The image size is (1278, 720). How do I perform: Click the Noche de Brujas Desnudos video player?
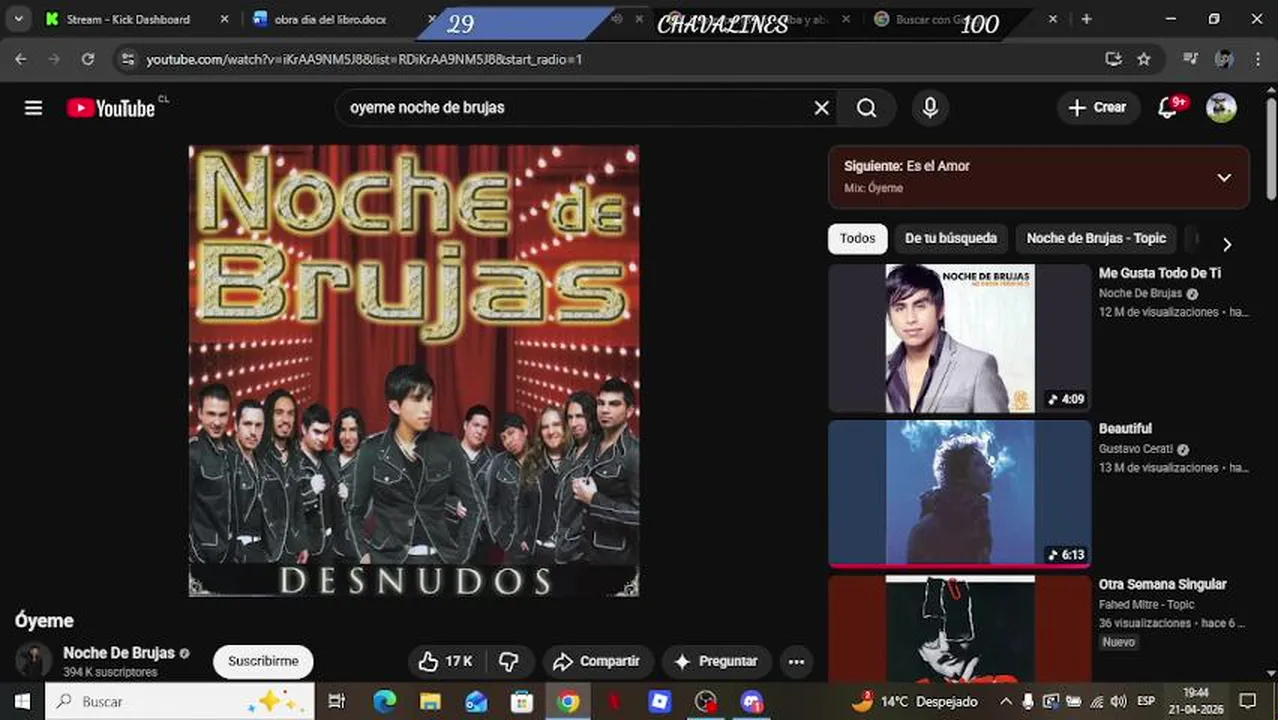(414, 371)
